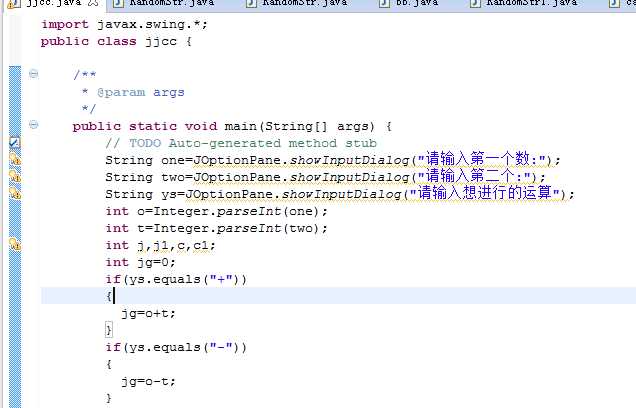Click the string "请输入第一个数:"

pos(482,160)
